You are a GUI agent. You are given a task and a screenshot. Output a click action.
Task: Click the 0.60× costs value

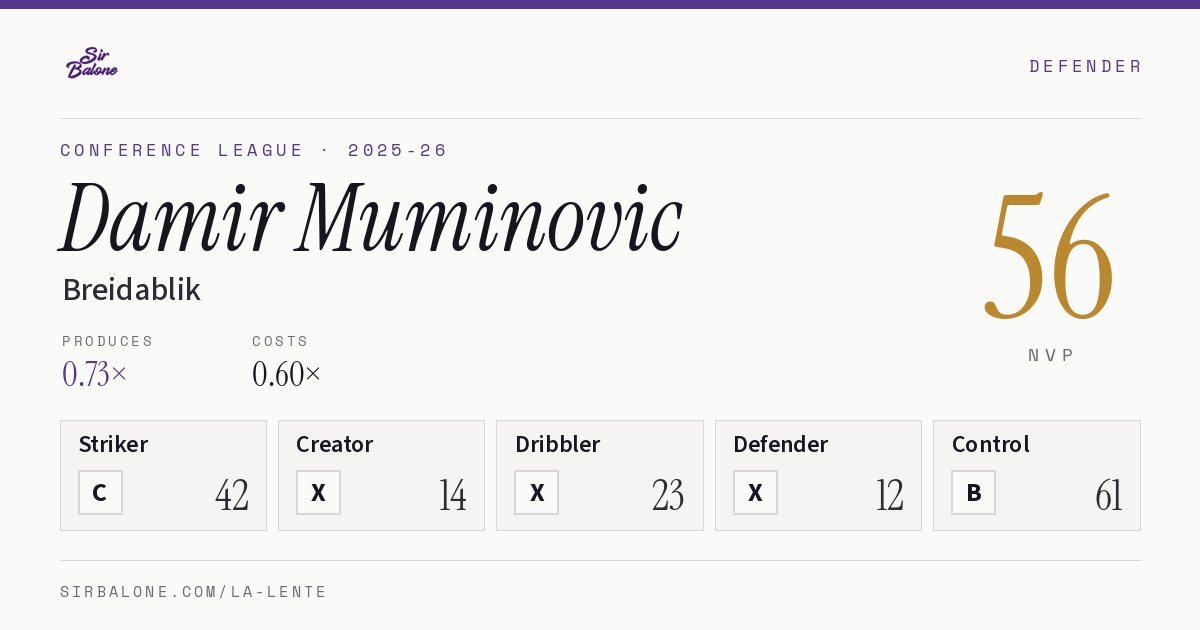(287, 374)
